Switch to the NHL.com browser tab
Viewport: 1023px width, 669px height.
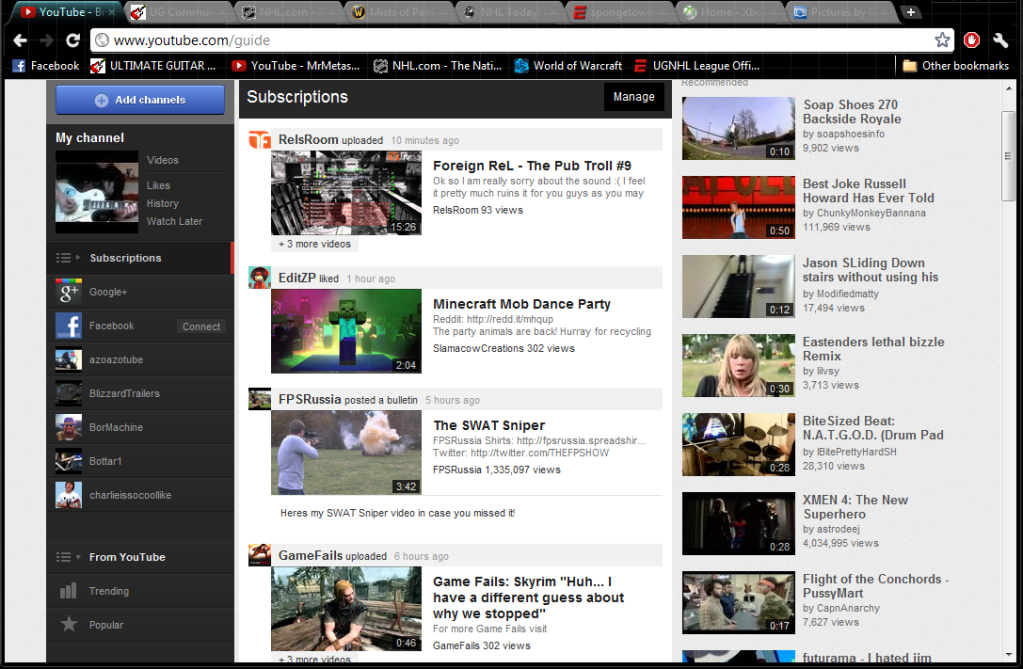click(x=289, y=12)
